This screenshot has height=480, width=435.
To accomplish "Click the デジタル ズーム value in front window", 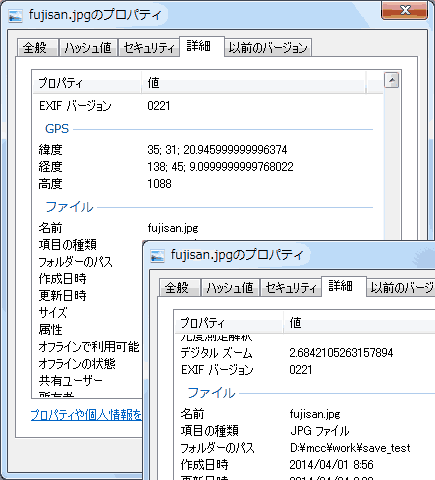I will (x=341, y=353).
